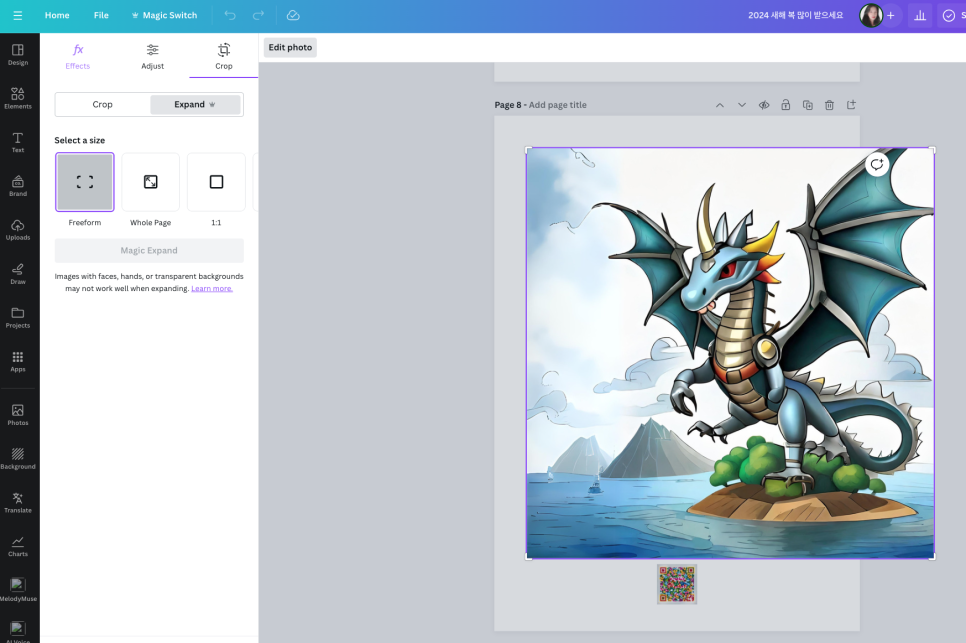The height and width of the screenshot is (643, 966).
Task: Hide Page 8 with eye icon
Action: [764, 105]
